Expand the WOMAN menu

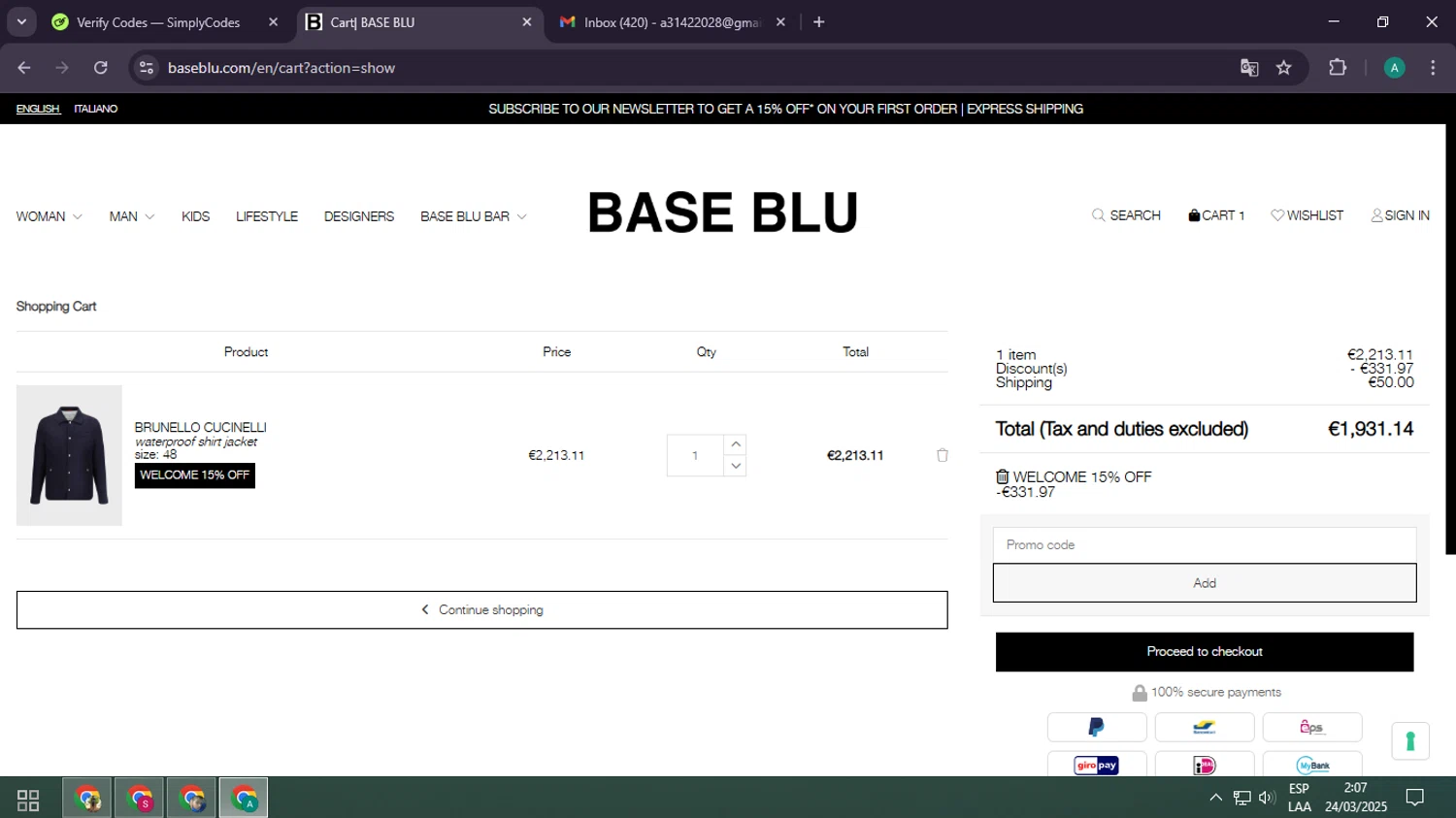(50, 216)
